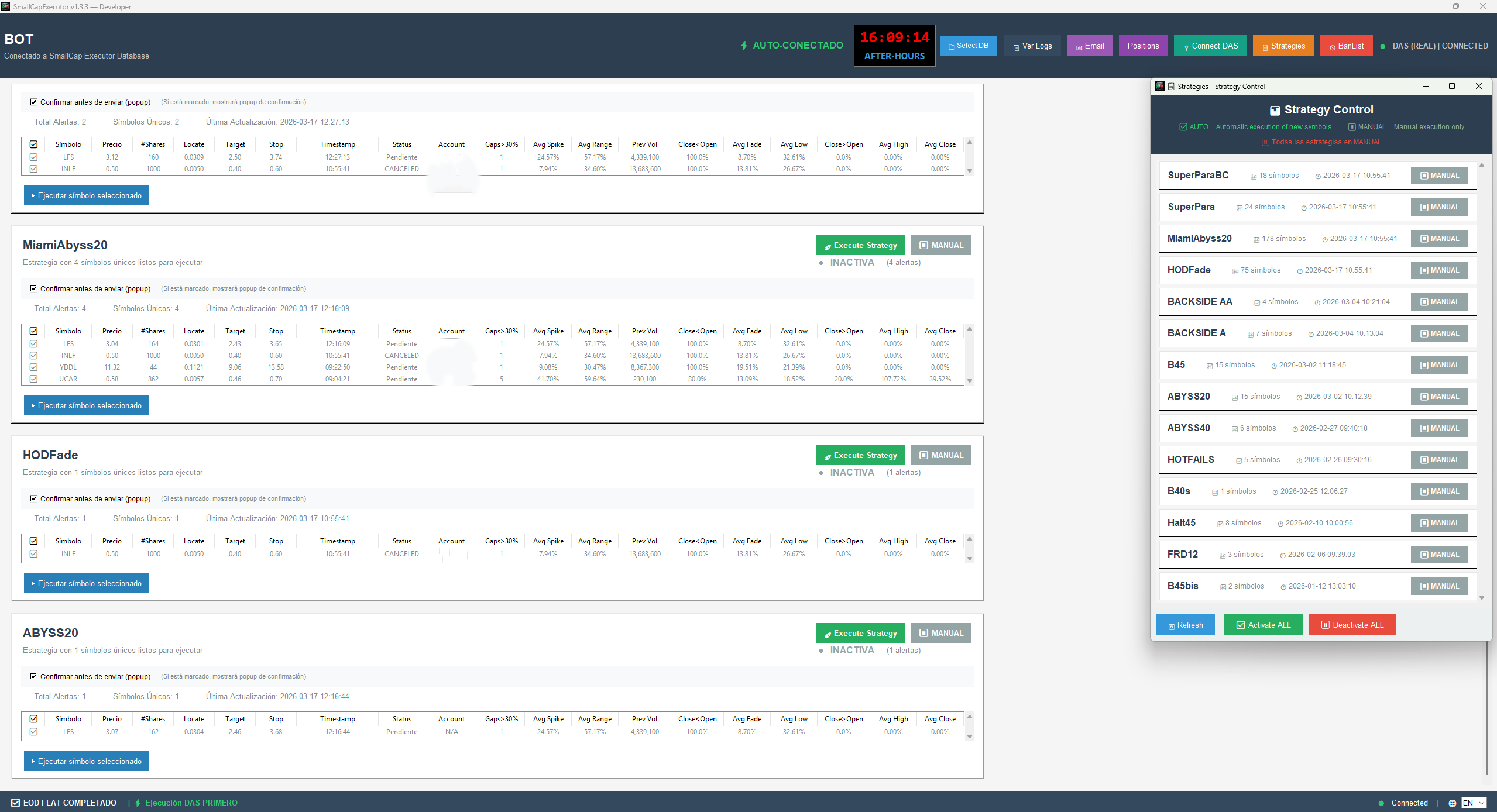Image resolution: width=1497 pixels, height=812 pixels.
Task: Select FRD12 strategy name in Strategy Control
Action: (1183, 554)
